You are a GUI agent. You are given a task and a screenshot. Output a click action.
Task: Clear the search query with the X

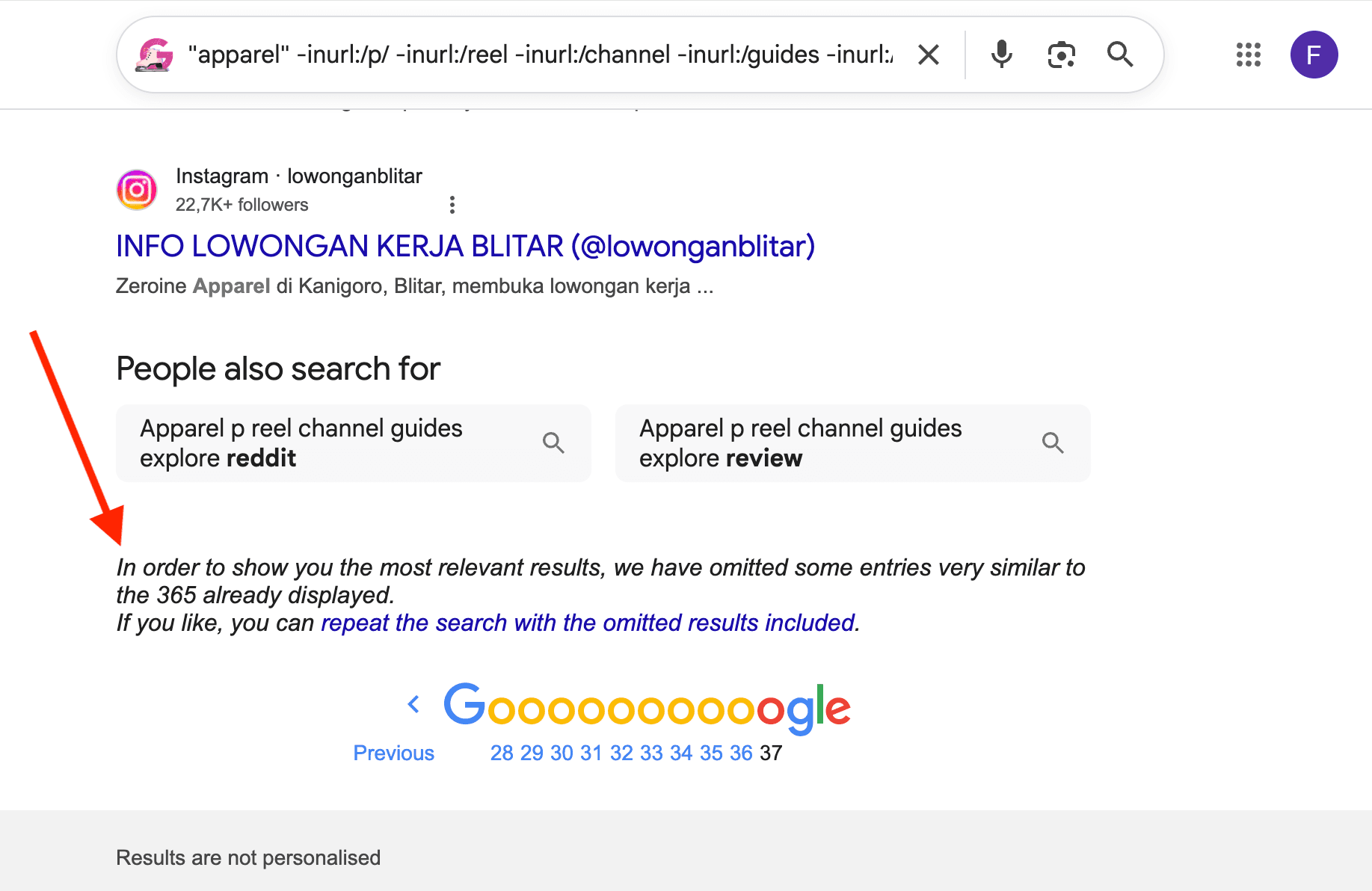click(x=927, y=54)
